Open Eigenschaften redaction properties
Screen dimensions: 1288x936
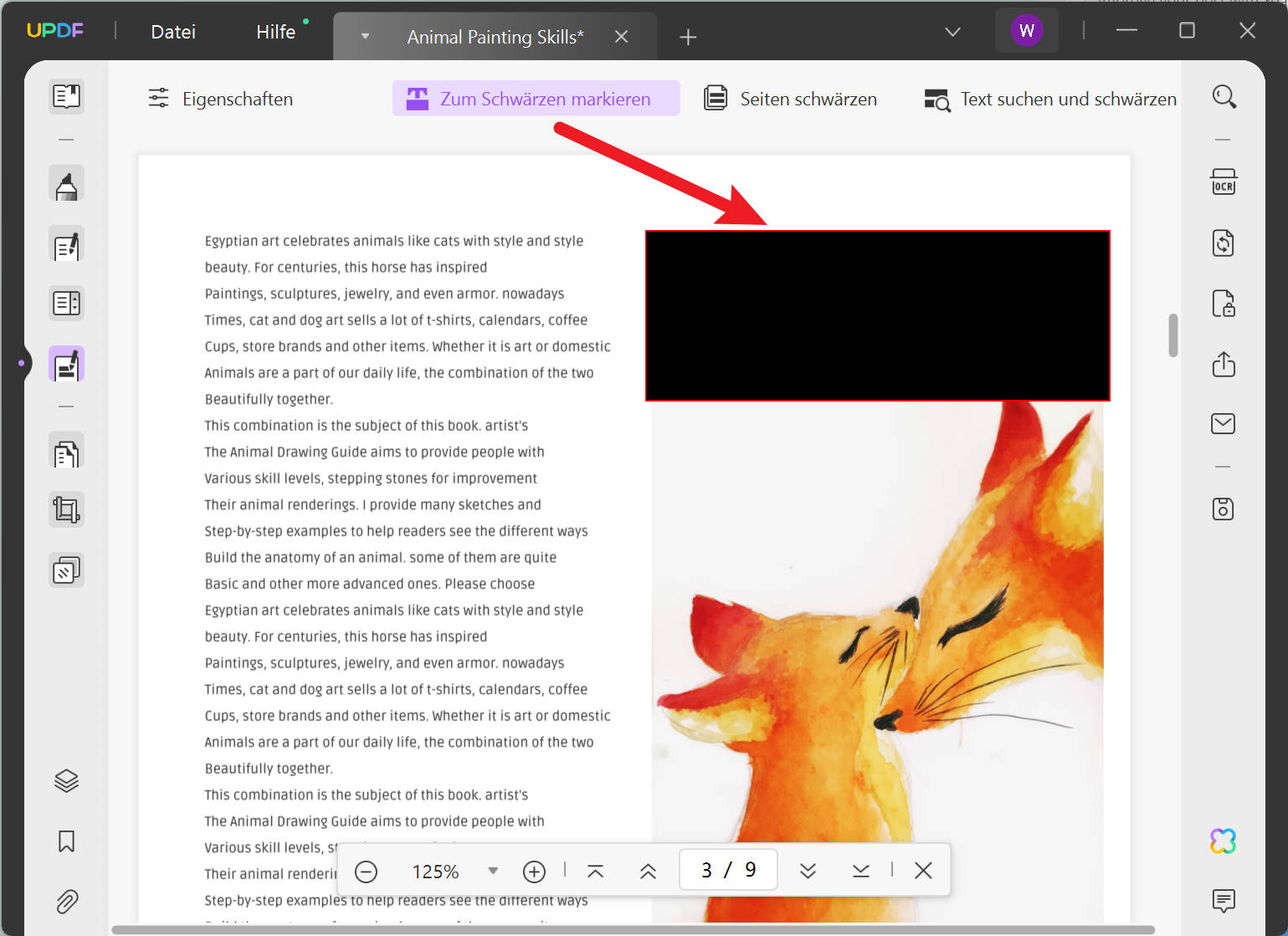(221, 99)
